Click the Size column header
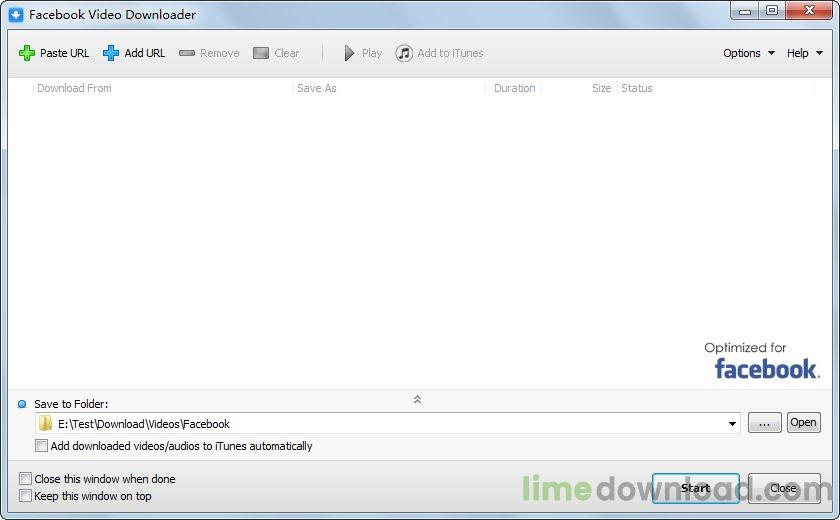Viewport: 840px width, 520px height. pos(601,88)
